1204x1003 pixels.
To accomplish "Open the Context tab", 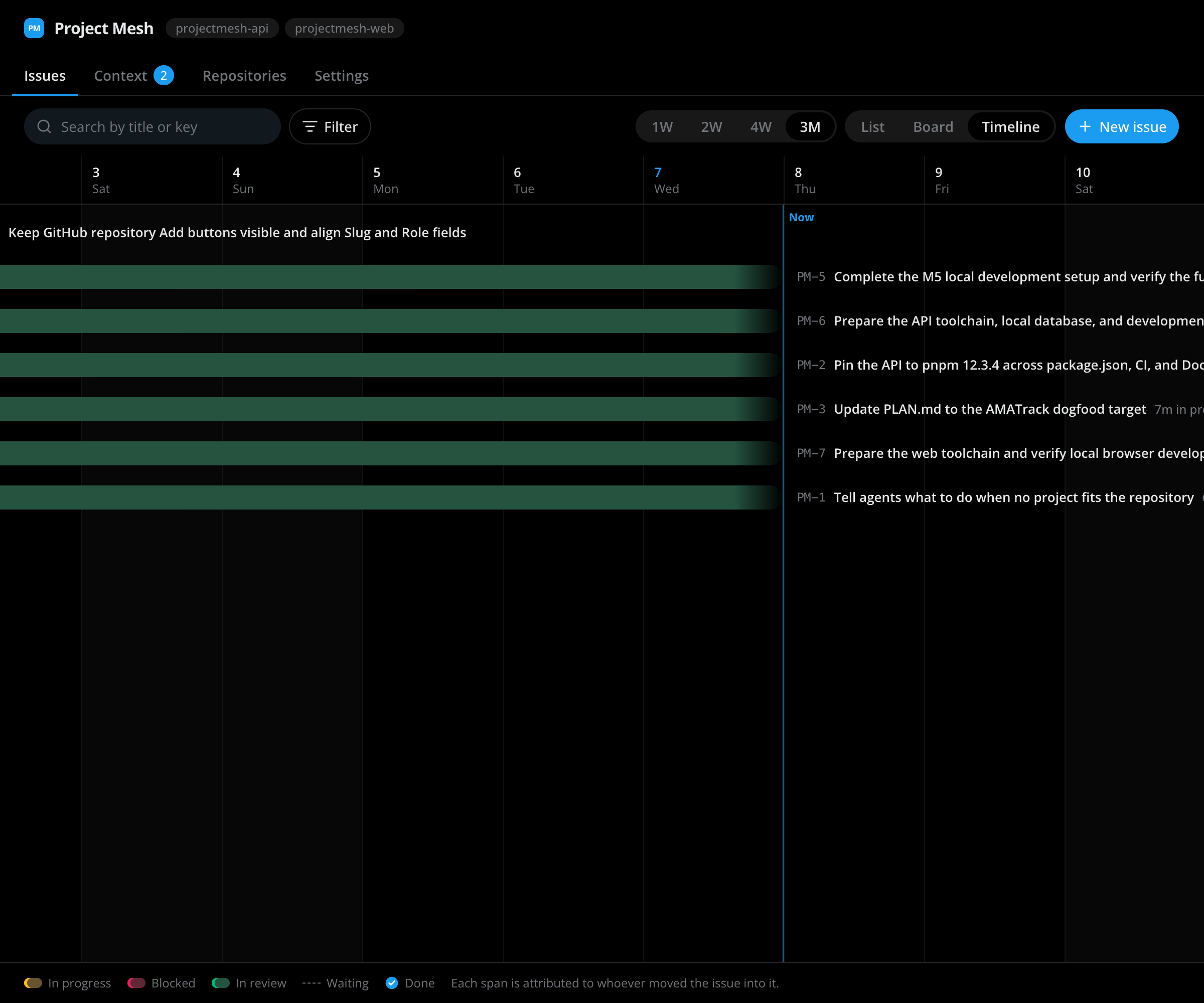I will 133,76.
